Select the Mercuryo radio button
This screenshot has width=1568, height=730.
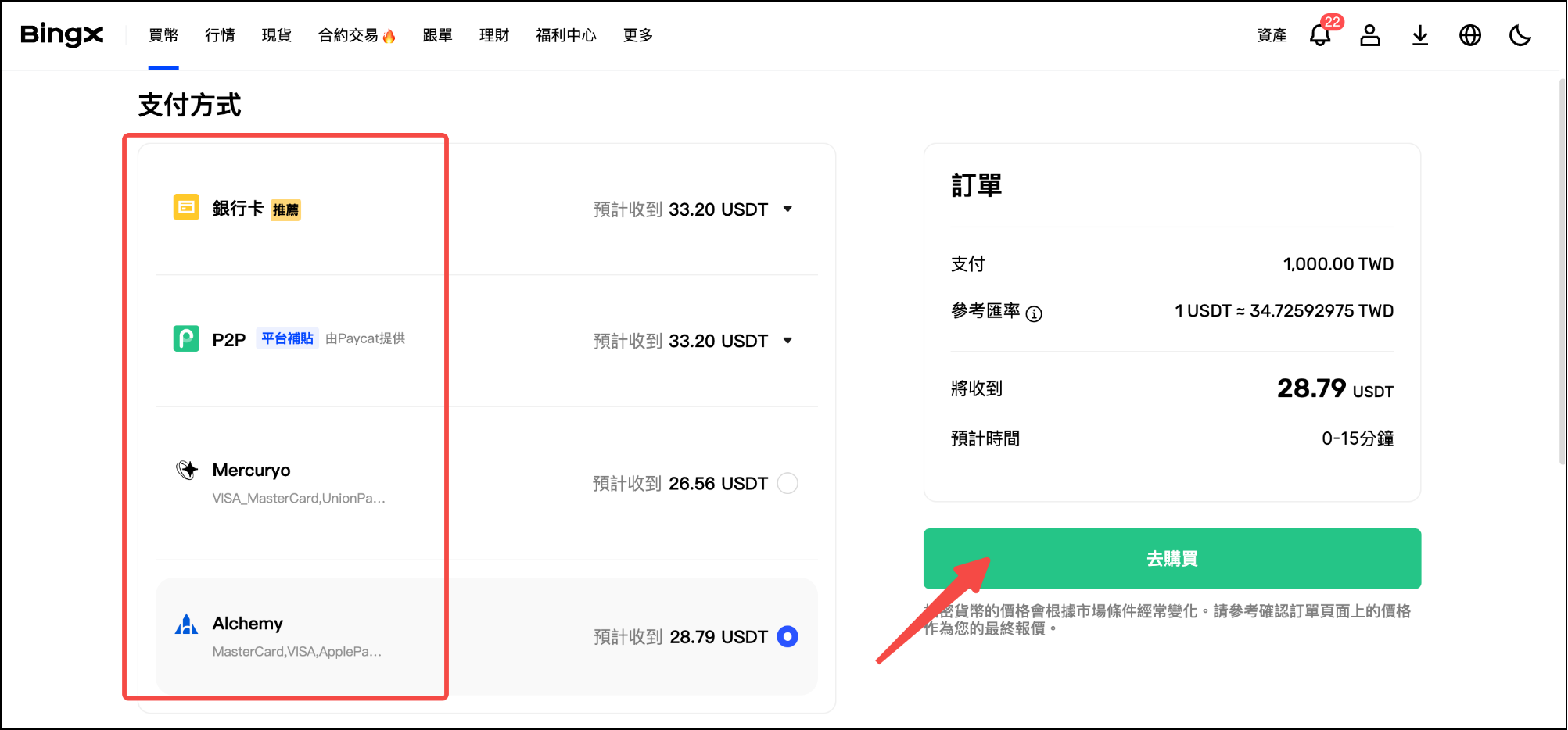tap(788, 483)
